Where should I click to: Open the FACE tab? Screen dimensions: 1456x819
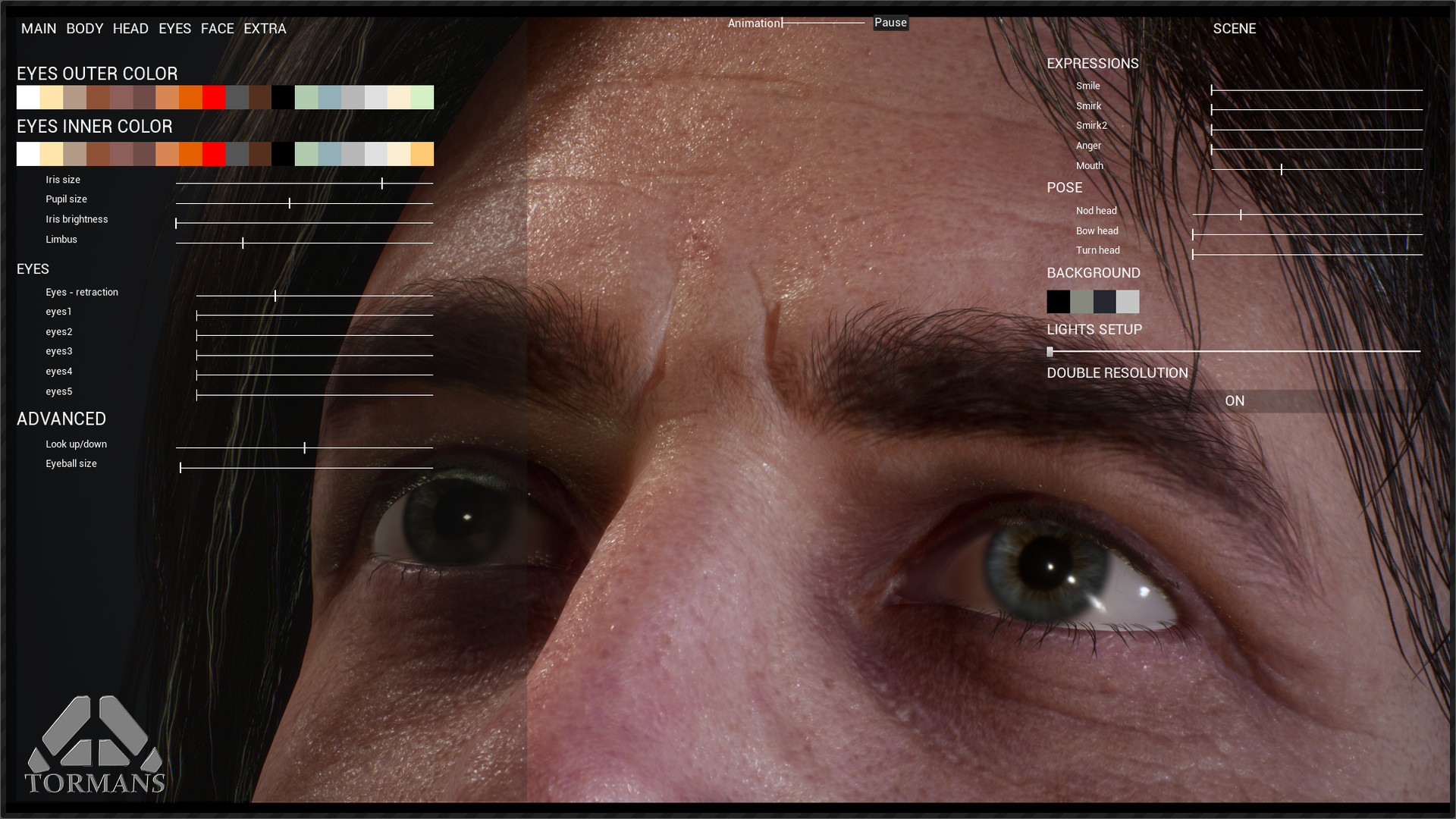[218, 28]
